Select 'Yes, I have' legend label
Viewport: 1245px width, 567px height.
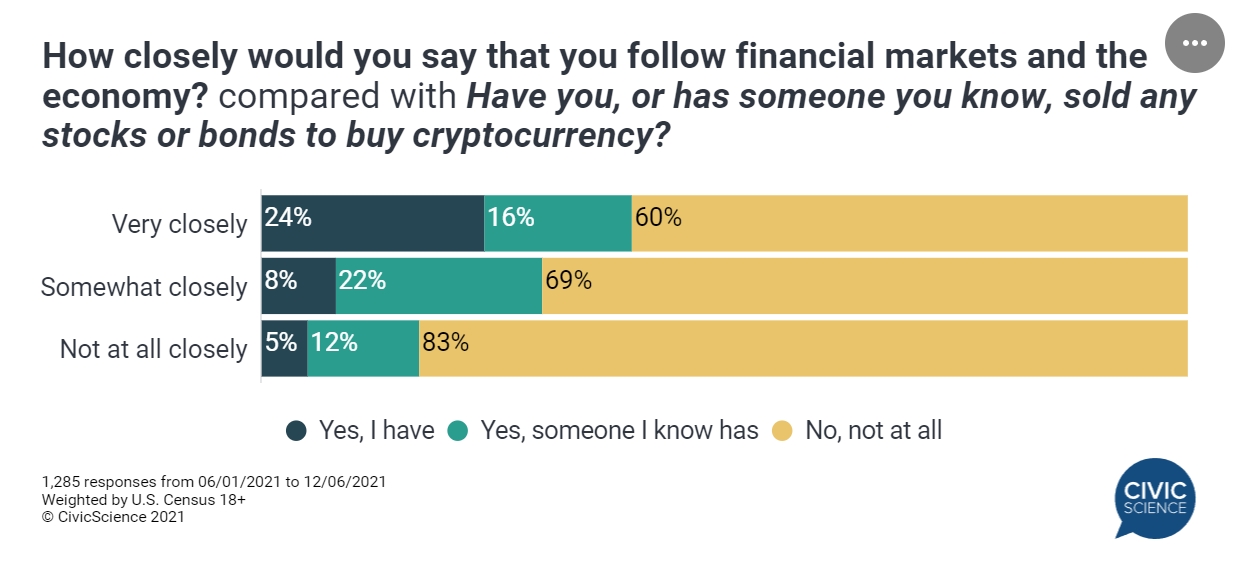[376, 431]
